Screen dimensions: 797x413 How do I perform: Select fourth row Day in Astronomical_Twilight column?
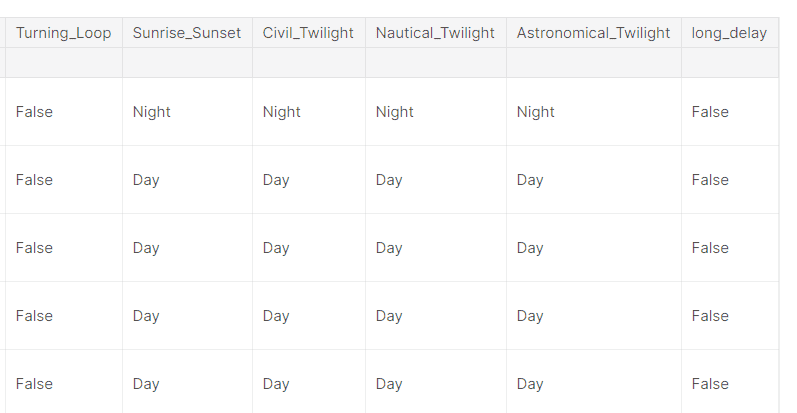[530, 316]
